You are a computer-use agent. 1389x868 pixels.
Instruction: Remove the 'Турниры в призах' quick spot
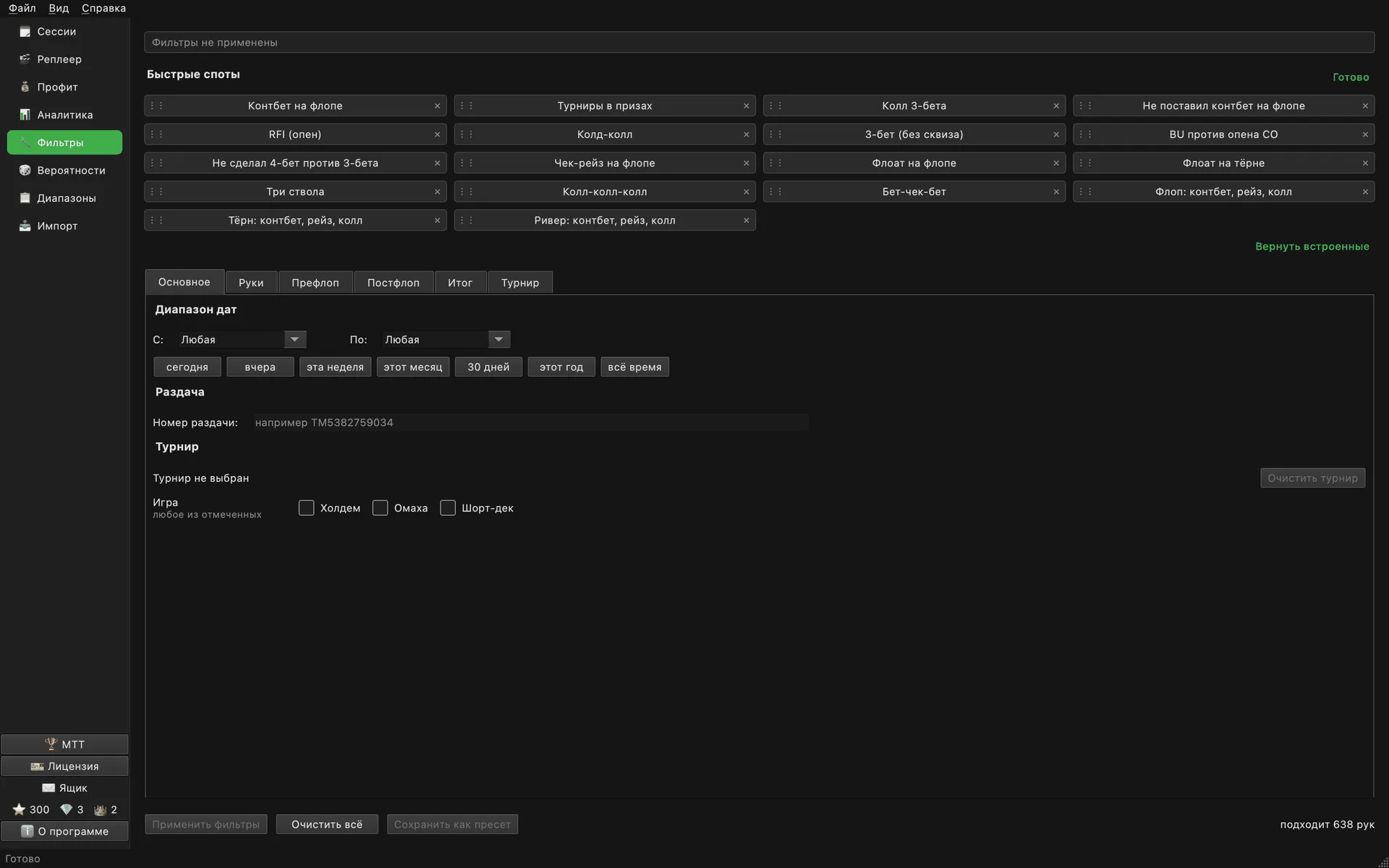tap(746, 106)
